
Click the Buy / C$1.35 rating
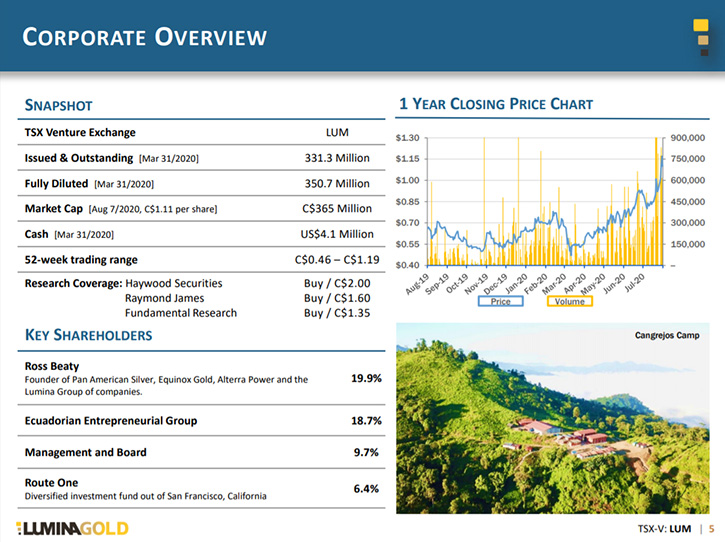pyautogui.click(x=337, y=313)
